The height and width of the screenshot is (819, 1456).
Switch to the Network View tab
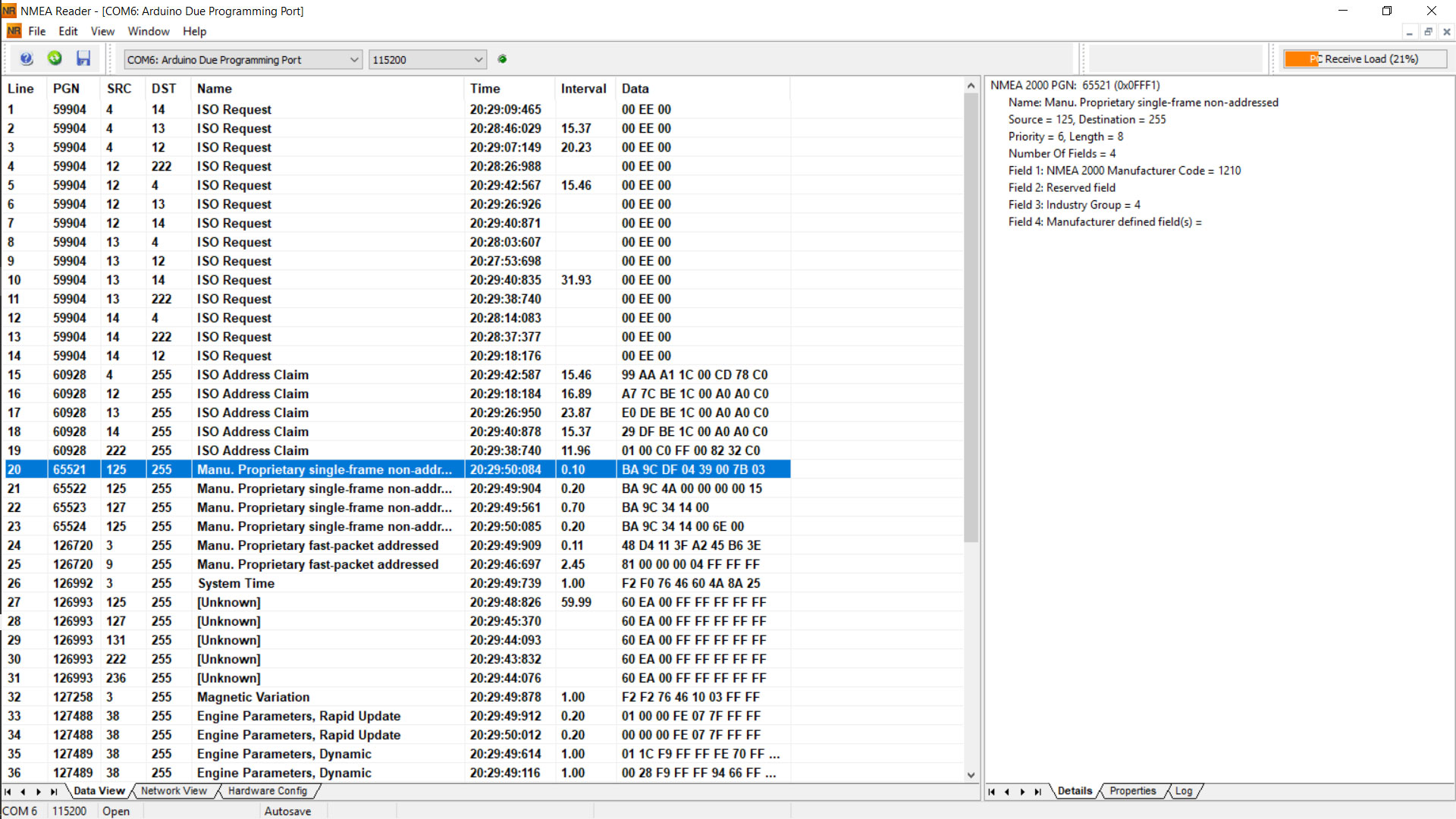click(174, 791)
